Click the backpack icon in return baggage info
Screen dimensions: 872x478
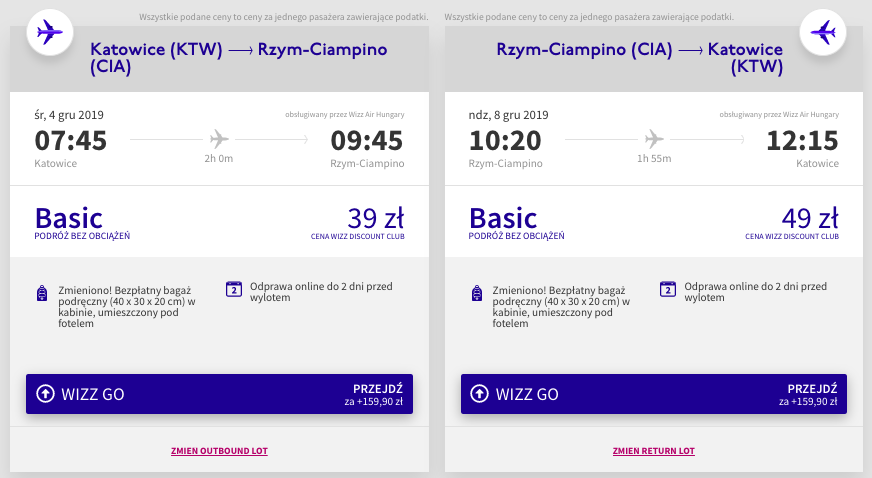(477, 293)
